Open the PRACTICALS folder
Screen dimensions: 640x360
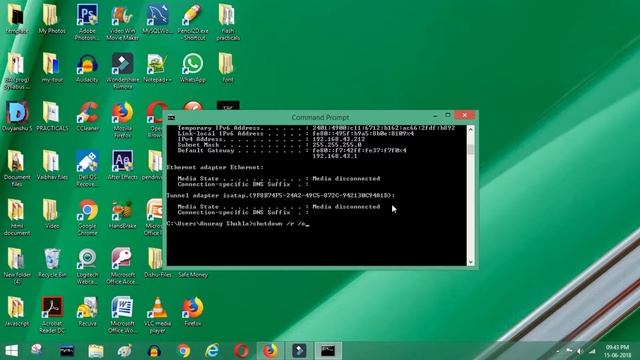tap(52, 116)
